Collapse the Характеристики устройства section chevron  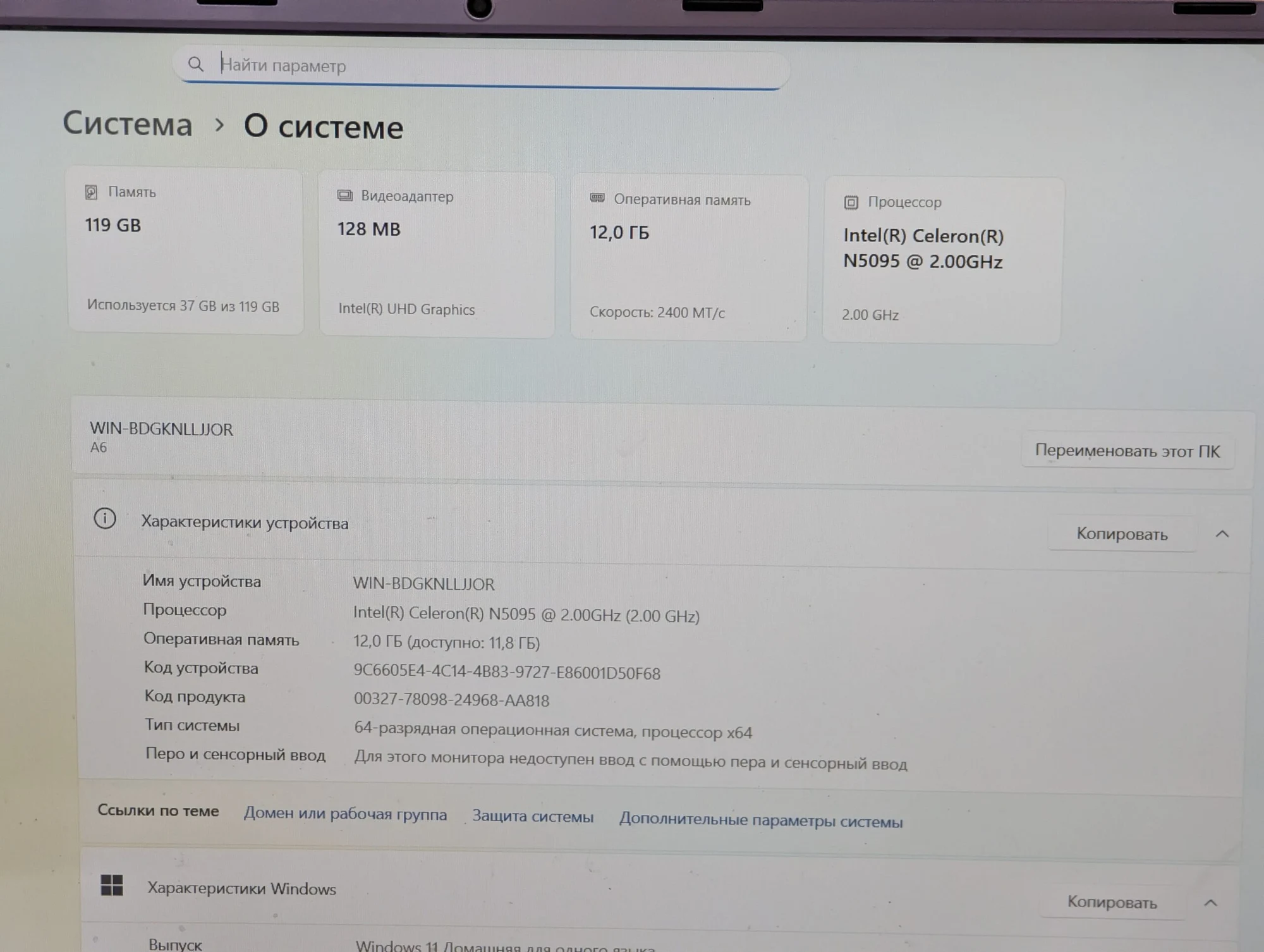pyautogui.click(x=1222, y=534)
